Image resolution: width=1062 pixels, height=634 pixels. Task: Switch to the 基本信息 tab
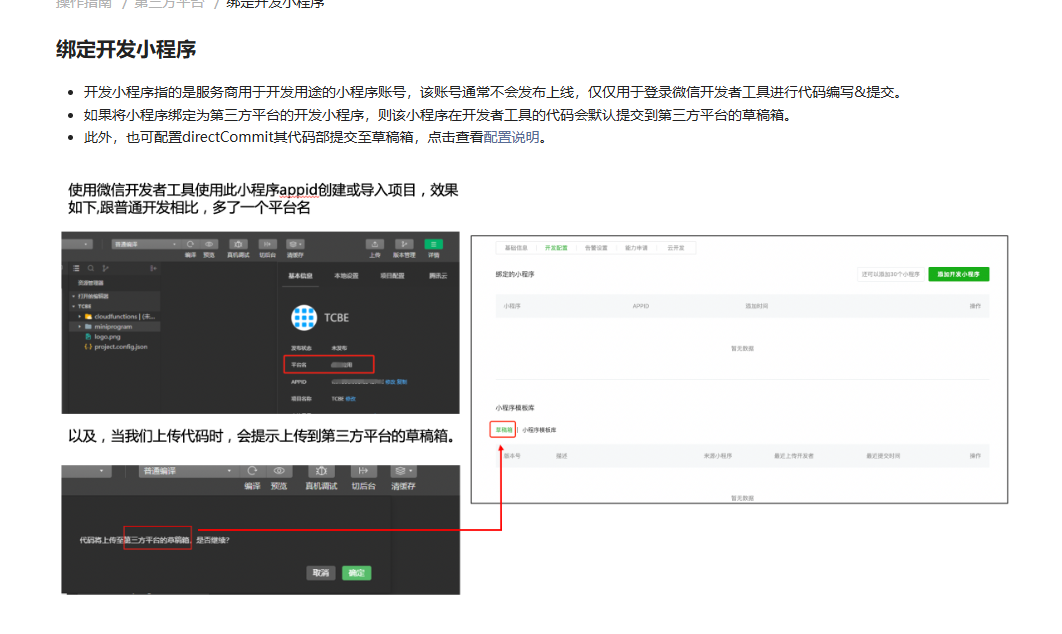coord(301,276)
